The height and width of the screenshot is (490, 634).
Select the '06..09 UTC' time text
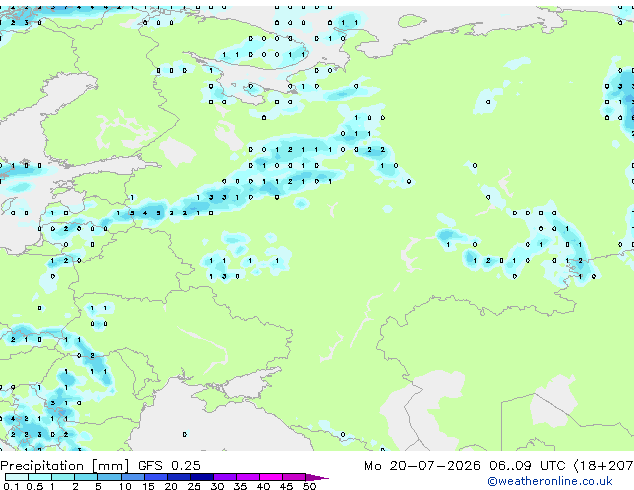click(x=527, y=466)
